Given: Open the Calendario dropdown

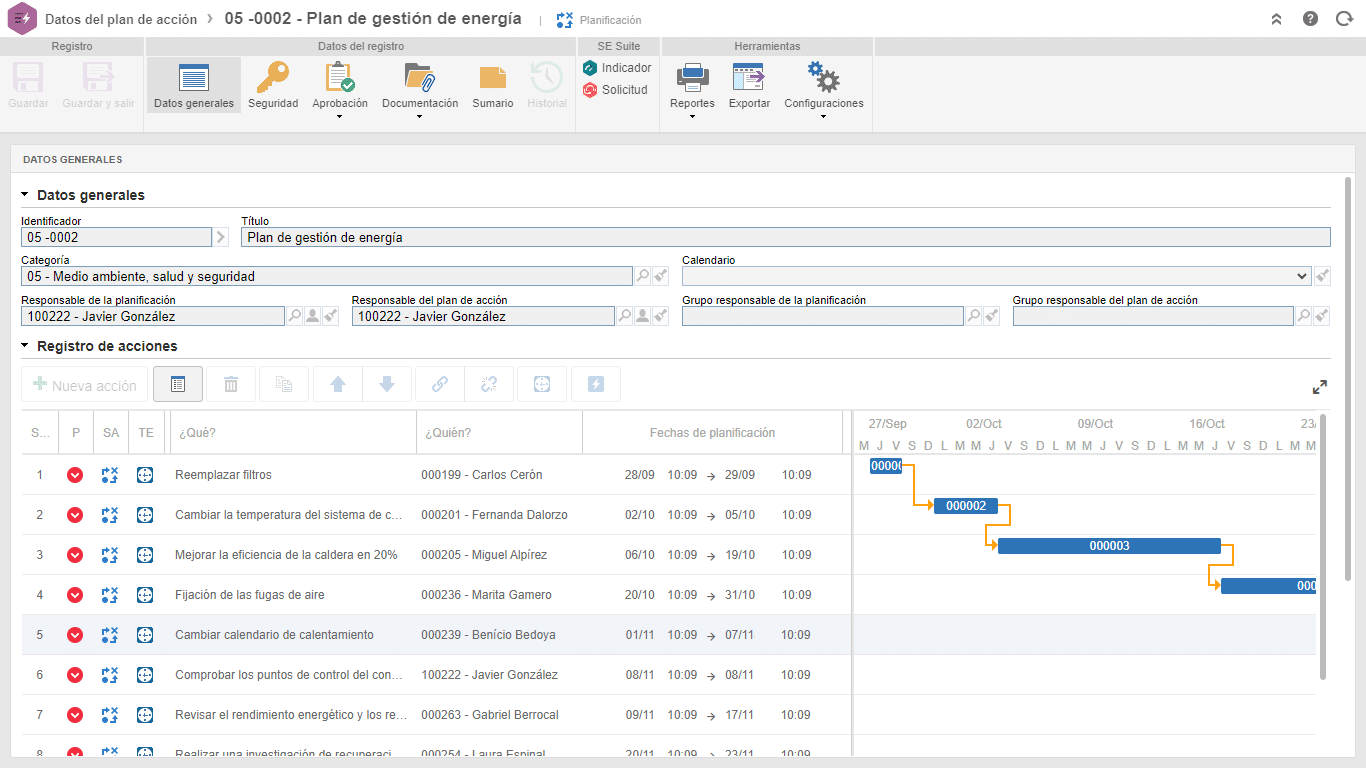Looking at the screenshot, I should (x=996, y=276).
